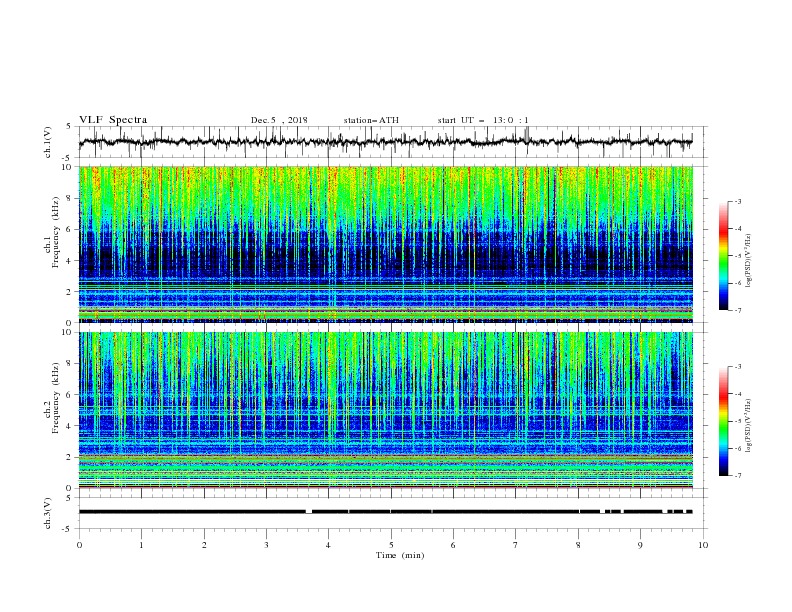
Task: Click time axis tick label "5"
Action: [391, 545]
